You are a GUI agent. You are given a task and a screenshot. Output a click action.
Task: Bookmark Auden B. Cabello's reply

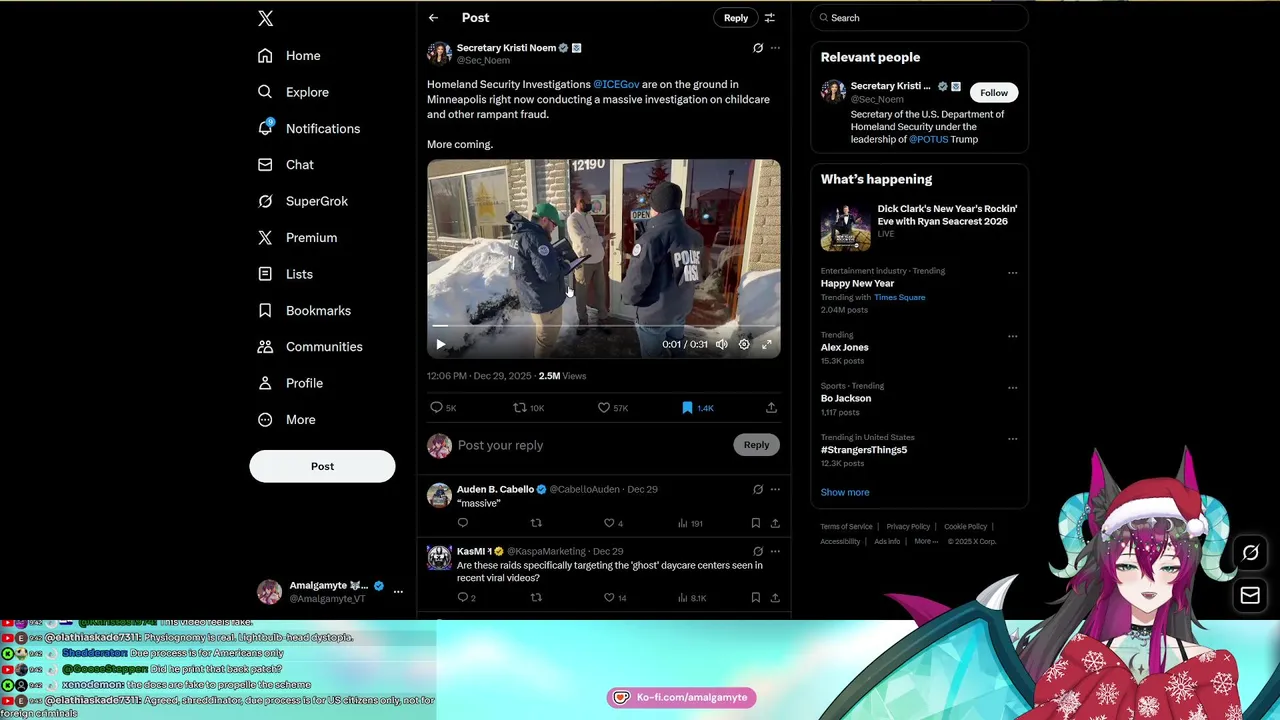pyautogui.click(x=756, y=523)
